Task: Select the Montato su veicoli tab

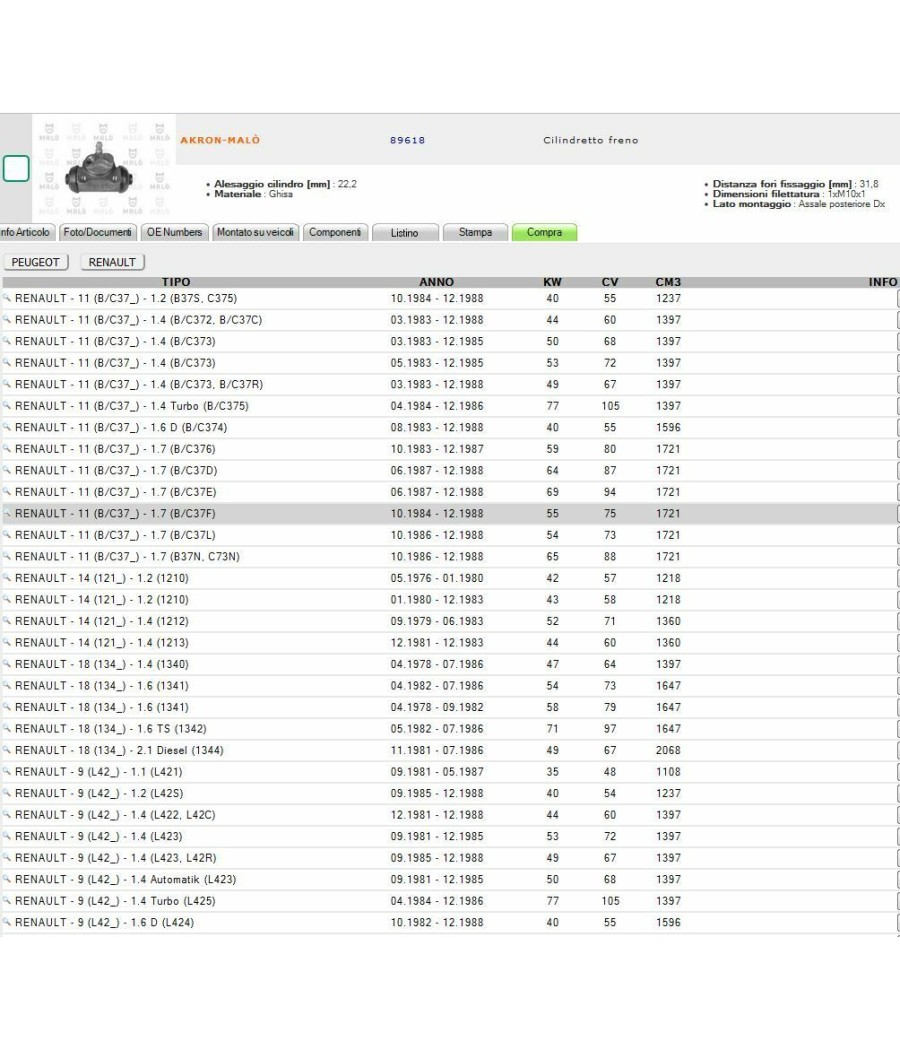Action: tap(255, 232)
